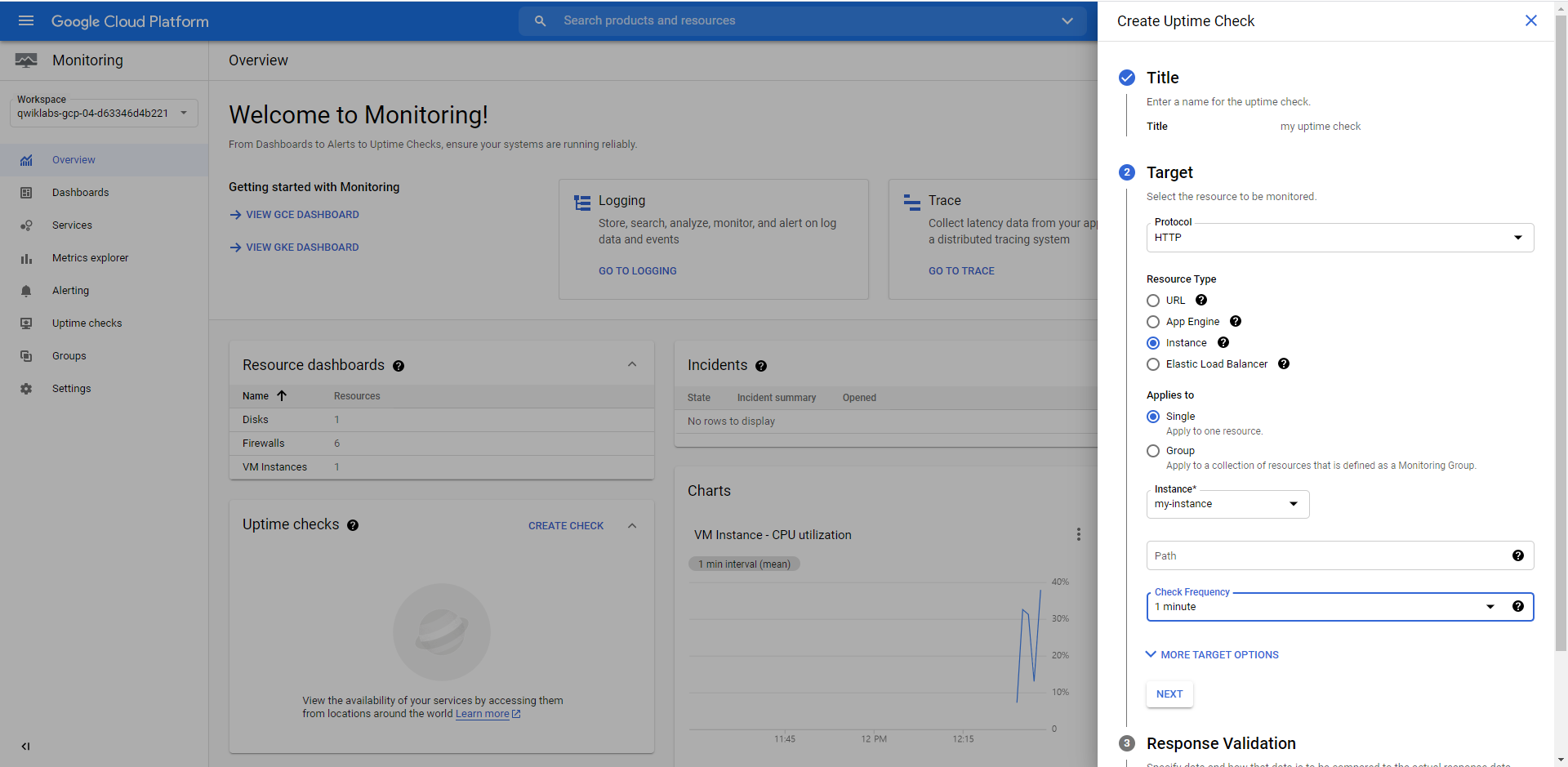Expand More Target Options

coord(1212,655)
